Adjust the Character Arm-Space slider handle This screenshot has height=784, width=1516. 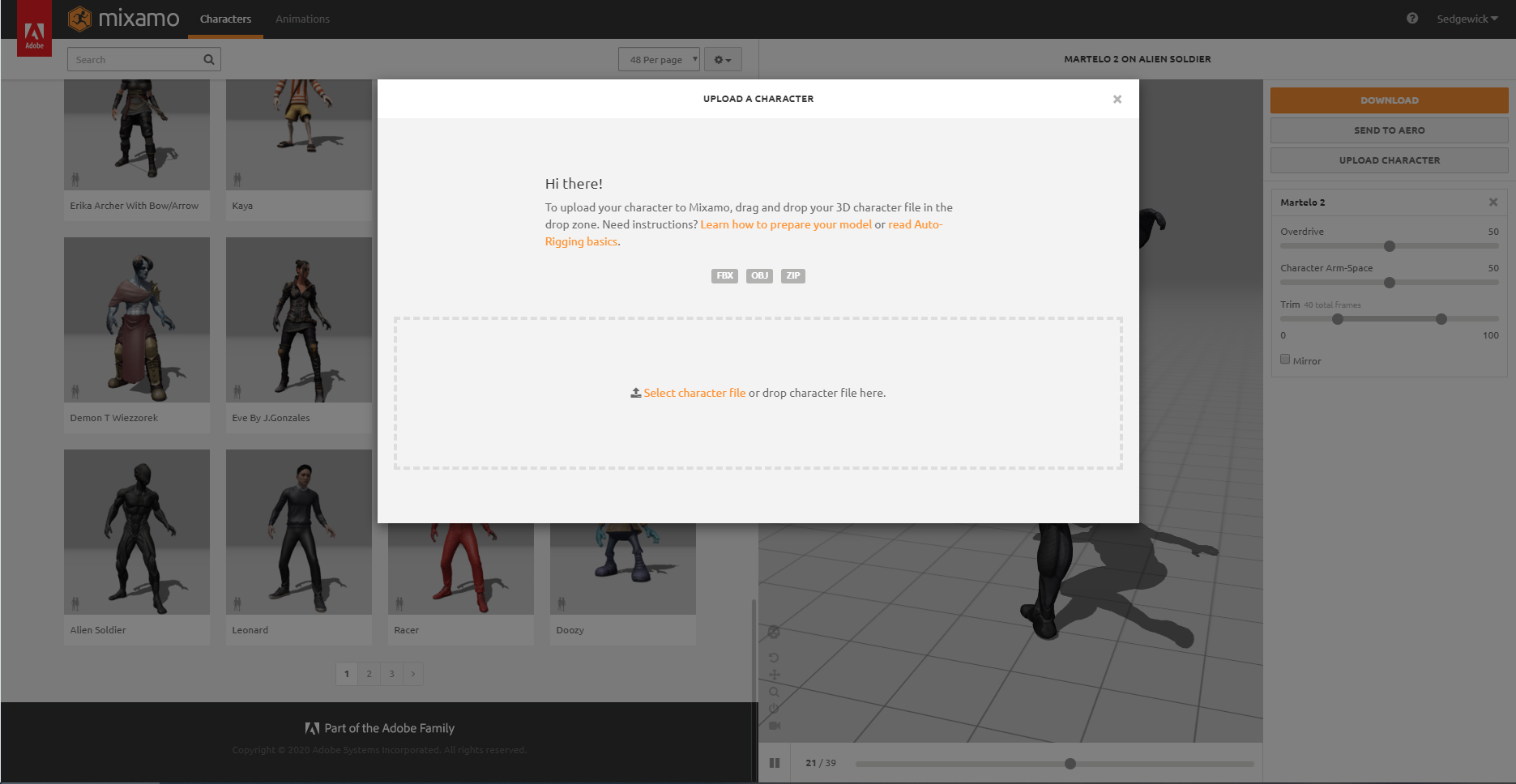click(x=1390, y=283)
